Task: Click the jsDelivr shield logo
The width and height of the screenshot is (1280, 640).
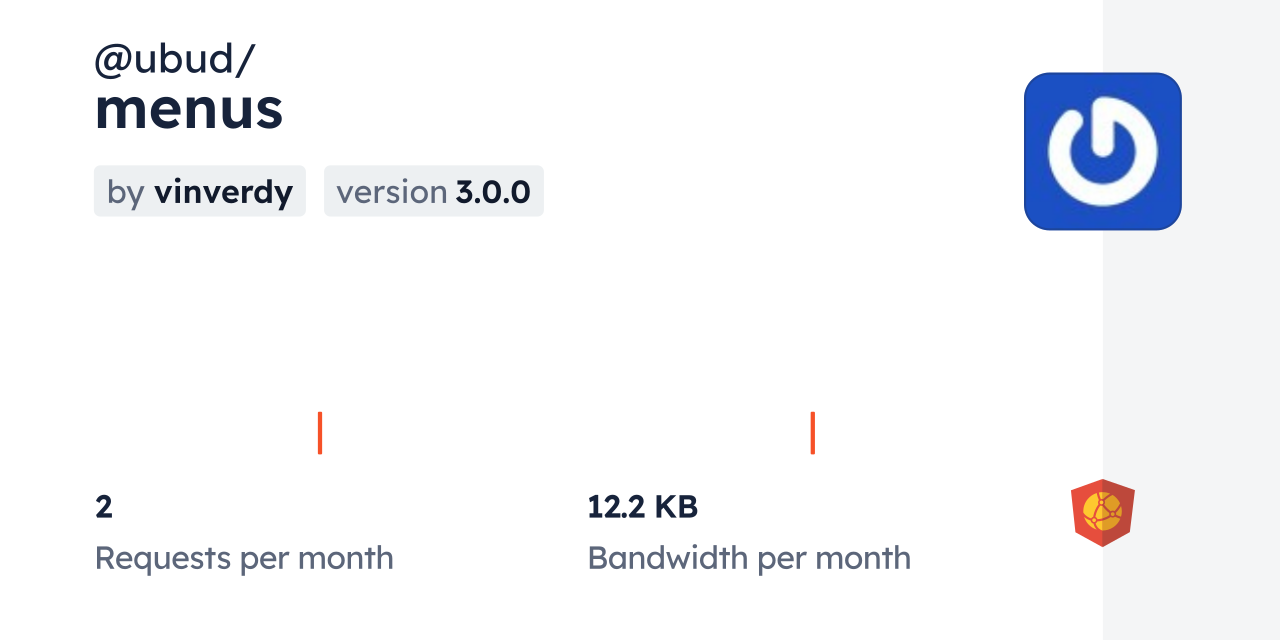Action: 1102,512
